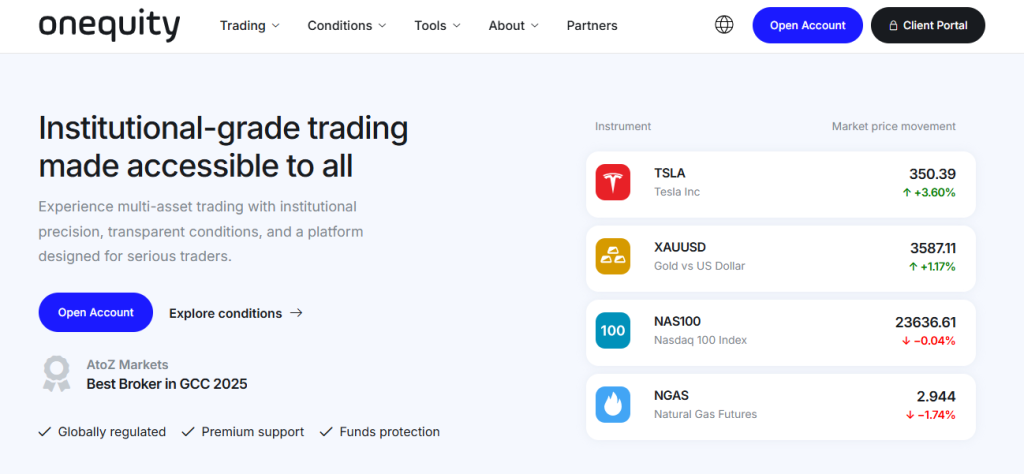Viewport: 1024px width, 474px height.
Task: Click the onequity logo
Action: tap(110, 26)
